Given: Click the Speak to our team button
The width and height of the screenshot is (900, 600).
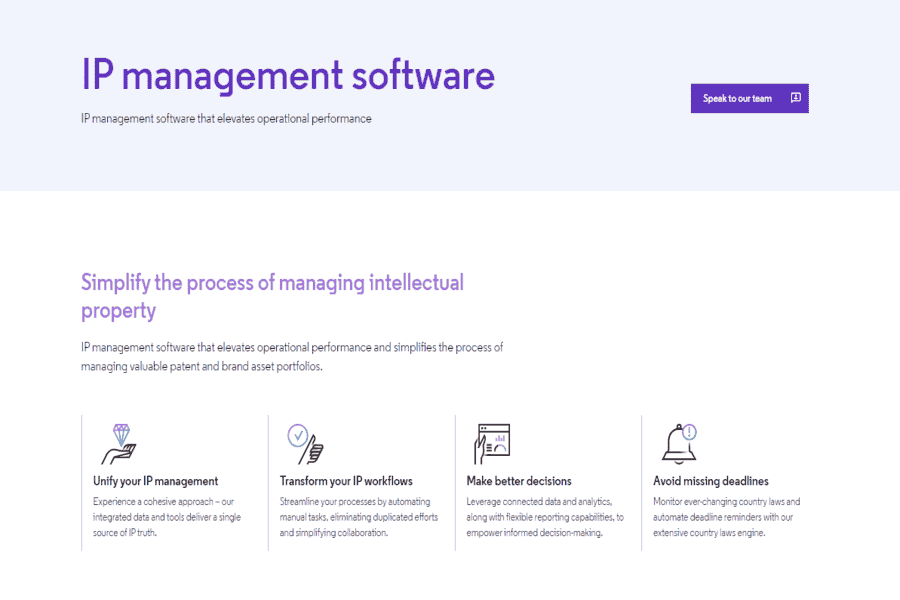Looking at the screenshot, I should tap(738, 98).
